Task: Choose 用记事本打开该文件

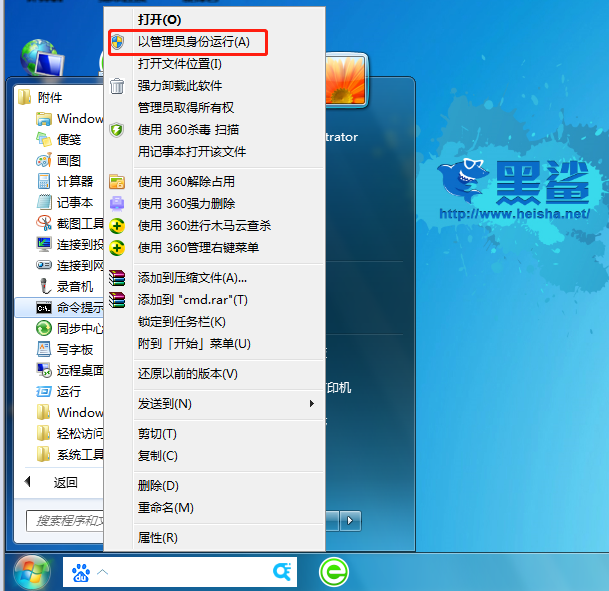Action: coord(214,152)
